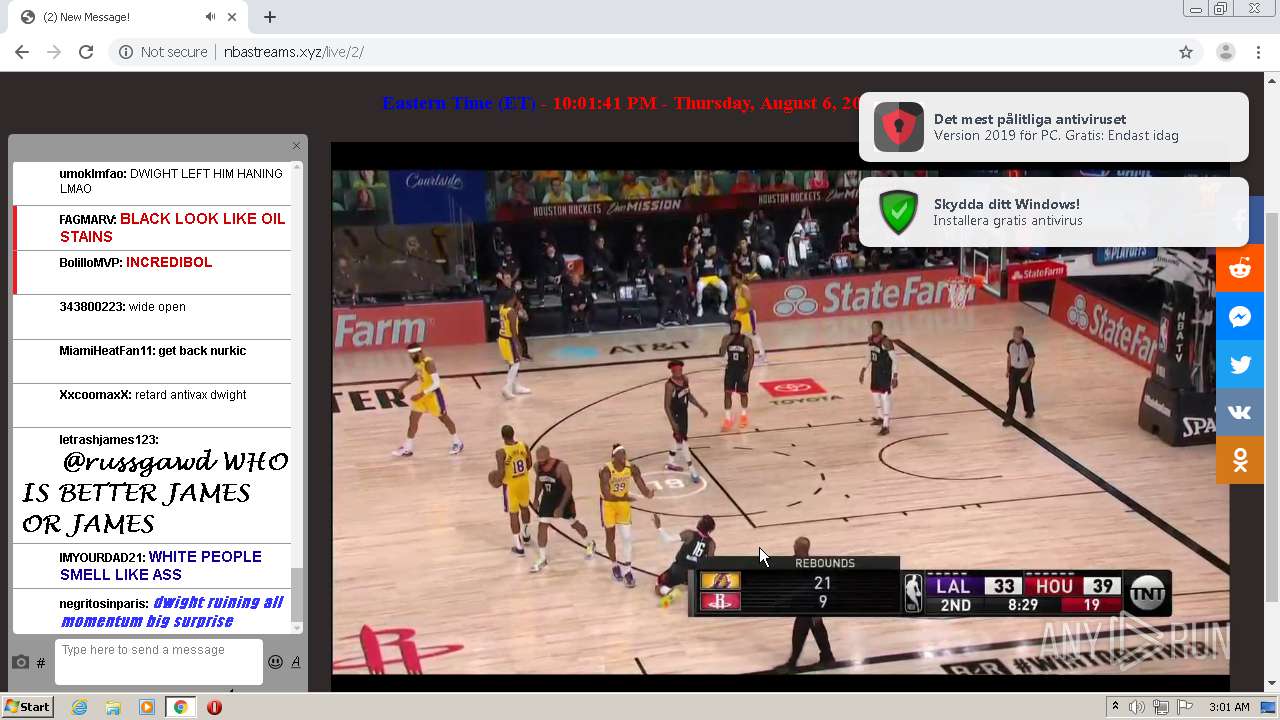Open the Chrome three-dot menu
Screen dimensions: 1280x720
click(x=1259, y=52)
